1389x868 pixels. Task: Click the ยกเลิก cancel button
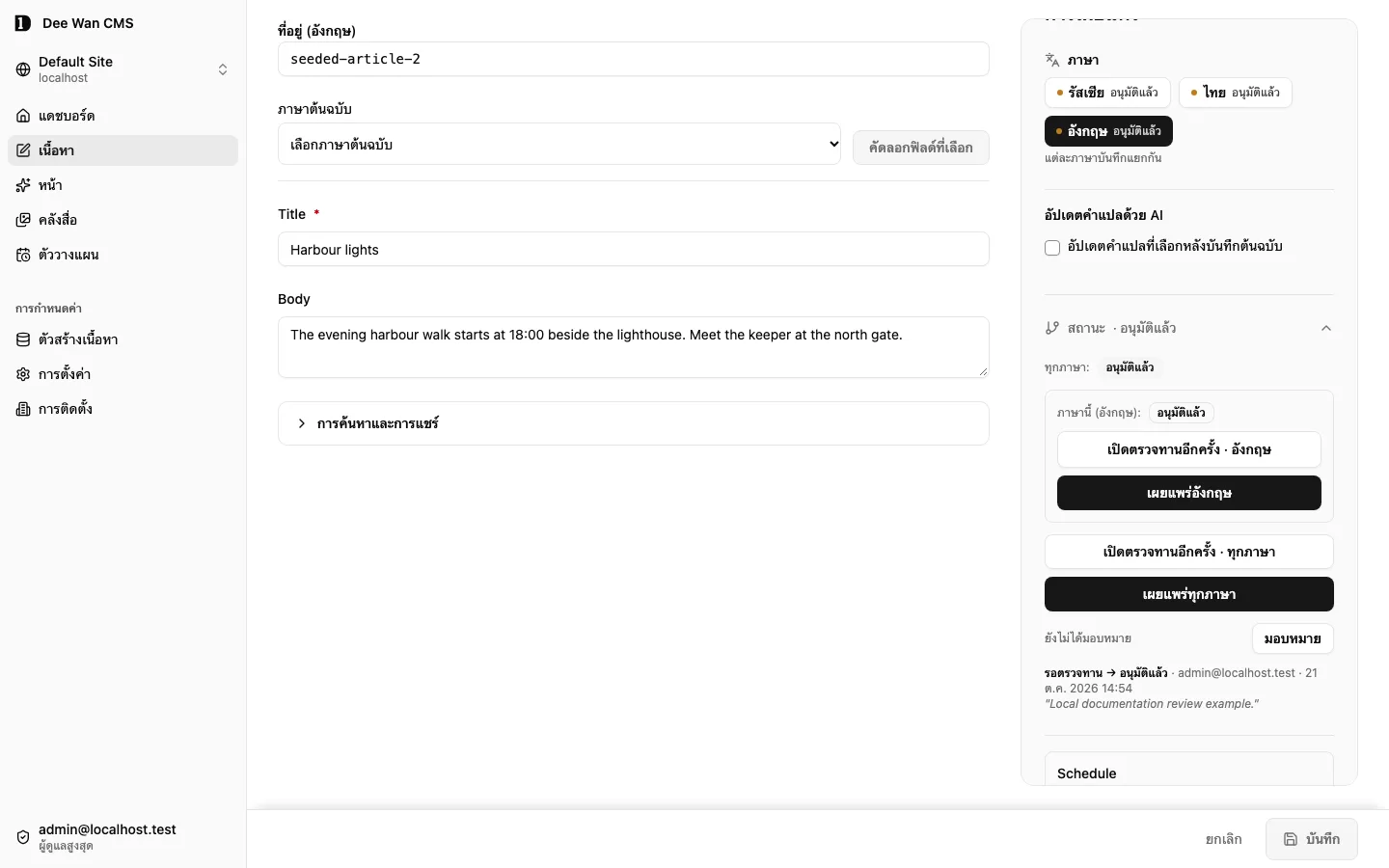click(x=1224, y=839)
